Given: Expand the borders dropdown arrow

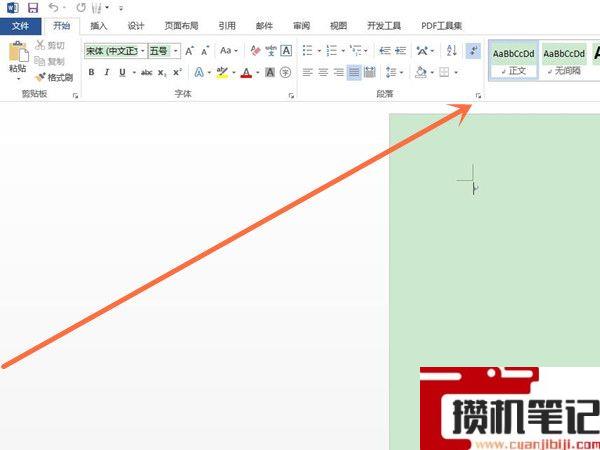Looking at the screenshot, I should coord(456,72).
